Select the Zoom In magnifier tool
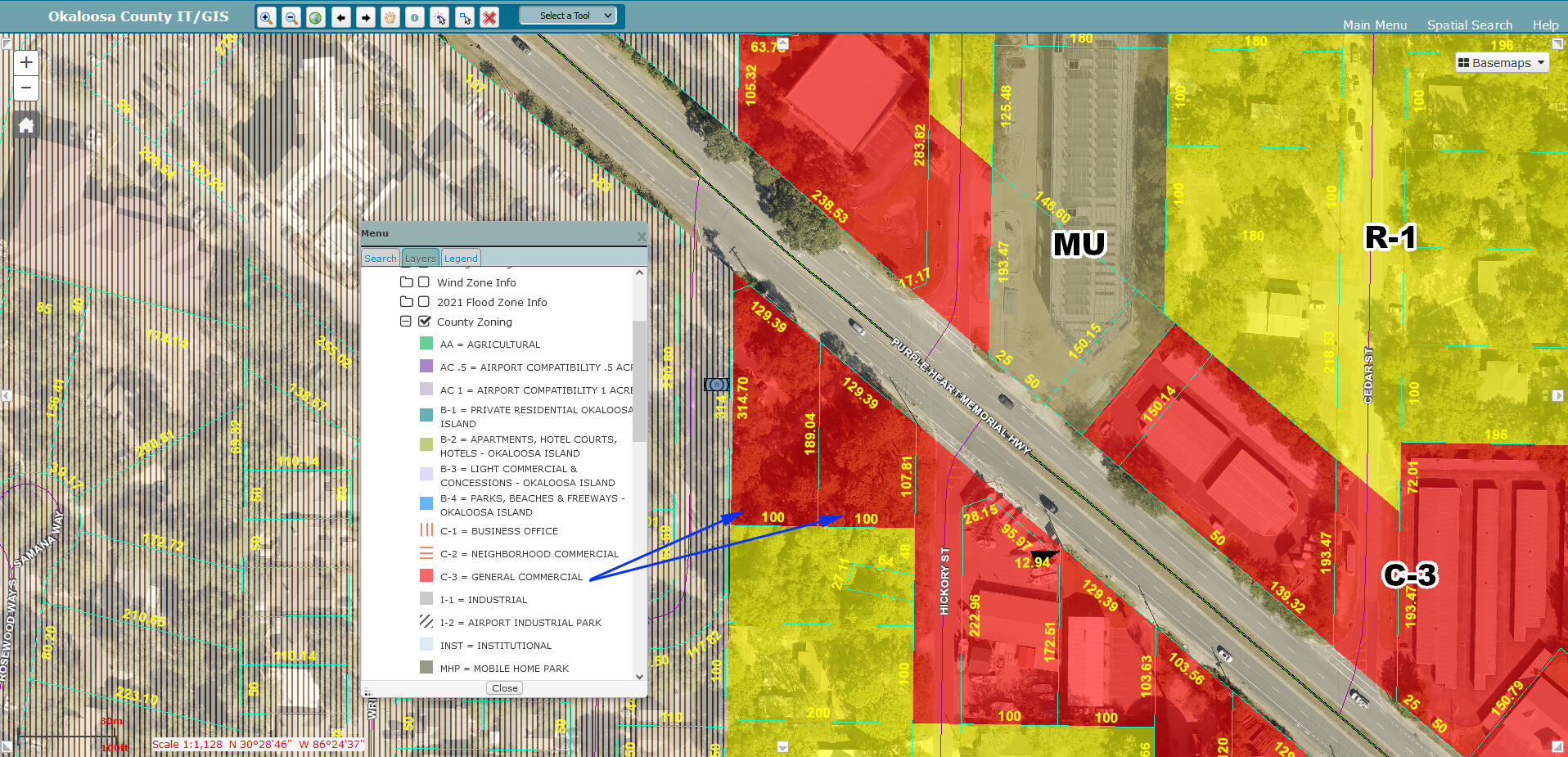 tap(266, 17)
